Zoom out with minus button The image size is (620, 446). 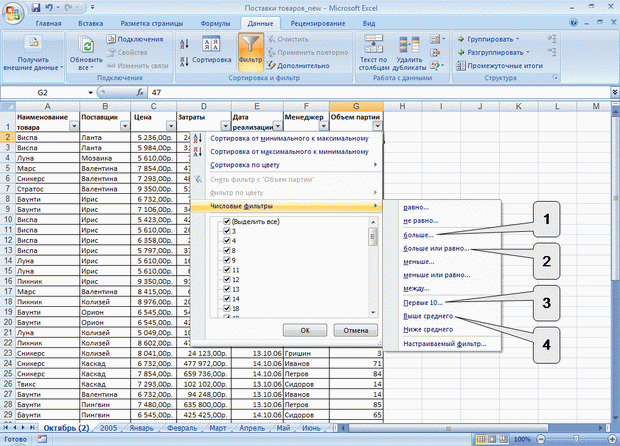point(541,439)
